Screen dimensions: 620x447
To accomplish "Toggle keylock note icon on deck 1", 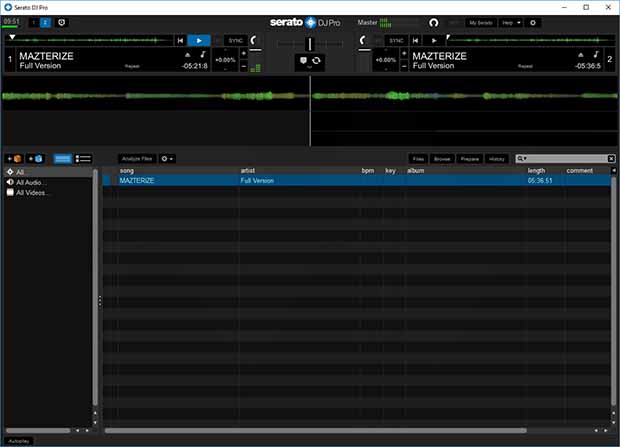I will (x=202, y=54).
